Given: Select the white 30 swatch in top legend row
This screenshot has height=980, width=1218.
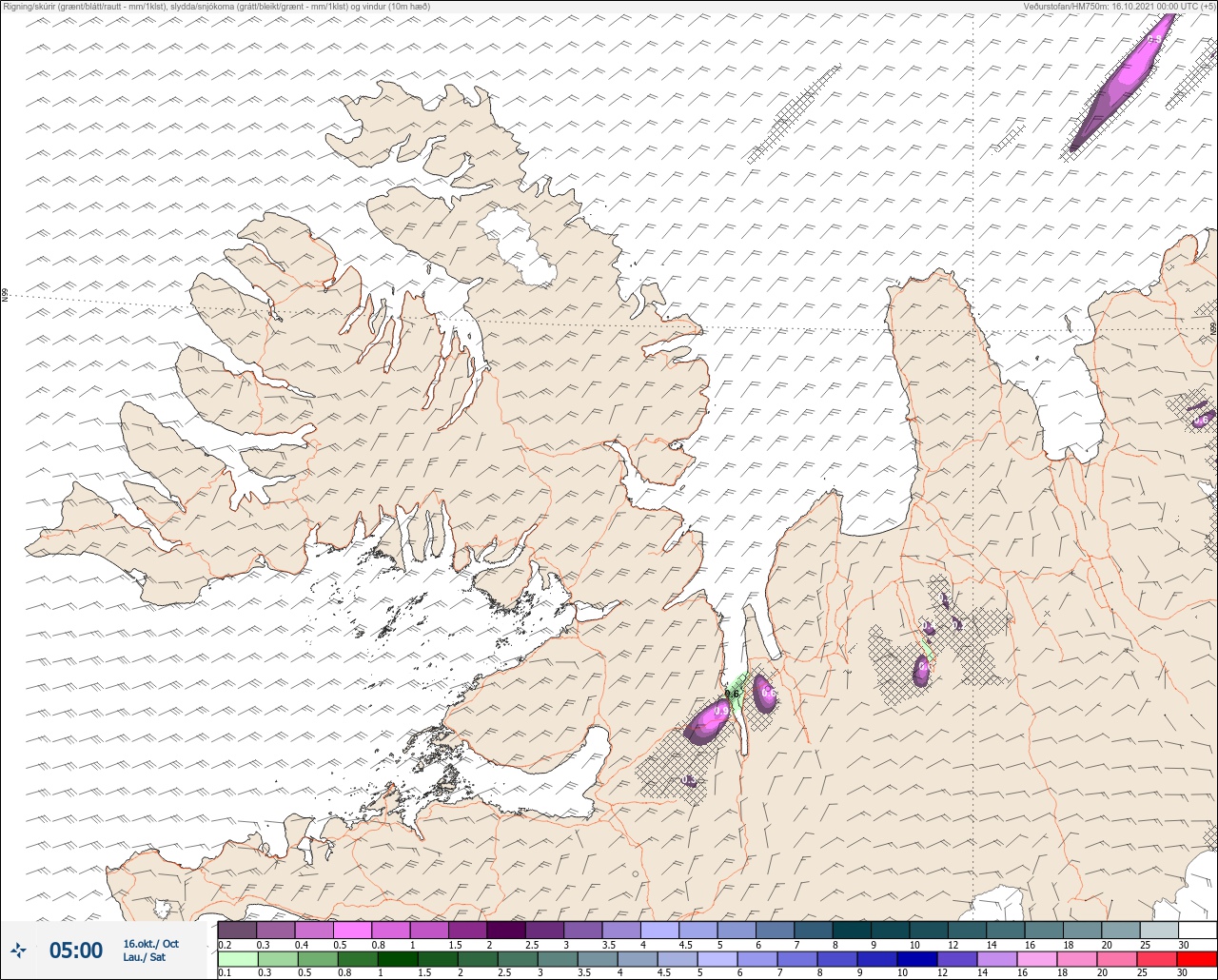Looking at the screenshot, I should (x=1197, y=930).
